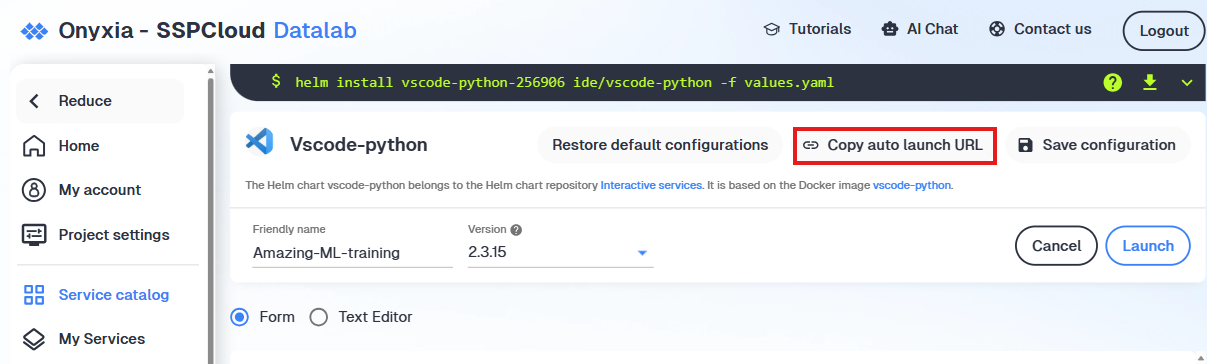The image size is (1207, 364).
Task: Select the Text Editor radio button
Action: [319, 317]
